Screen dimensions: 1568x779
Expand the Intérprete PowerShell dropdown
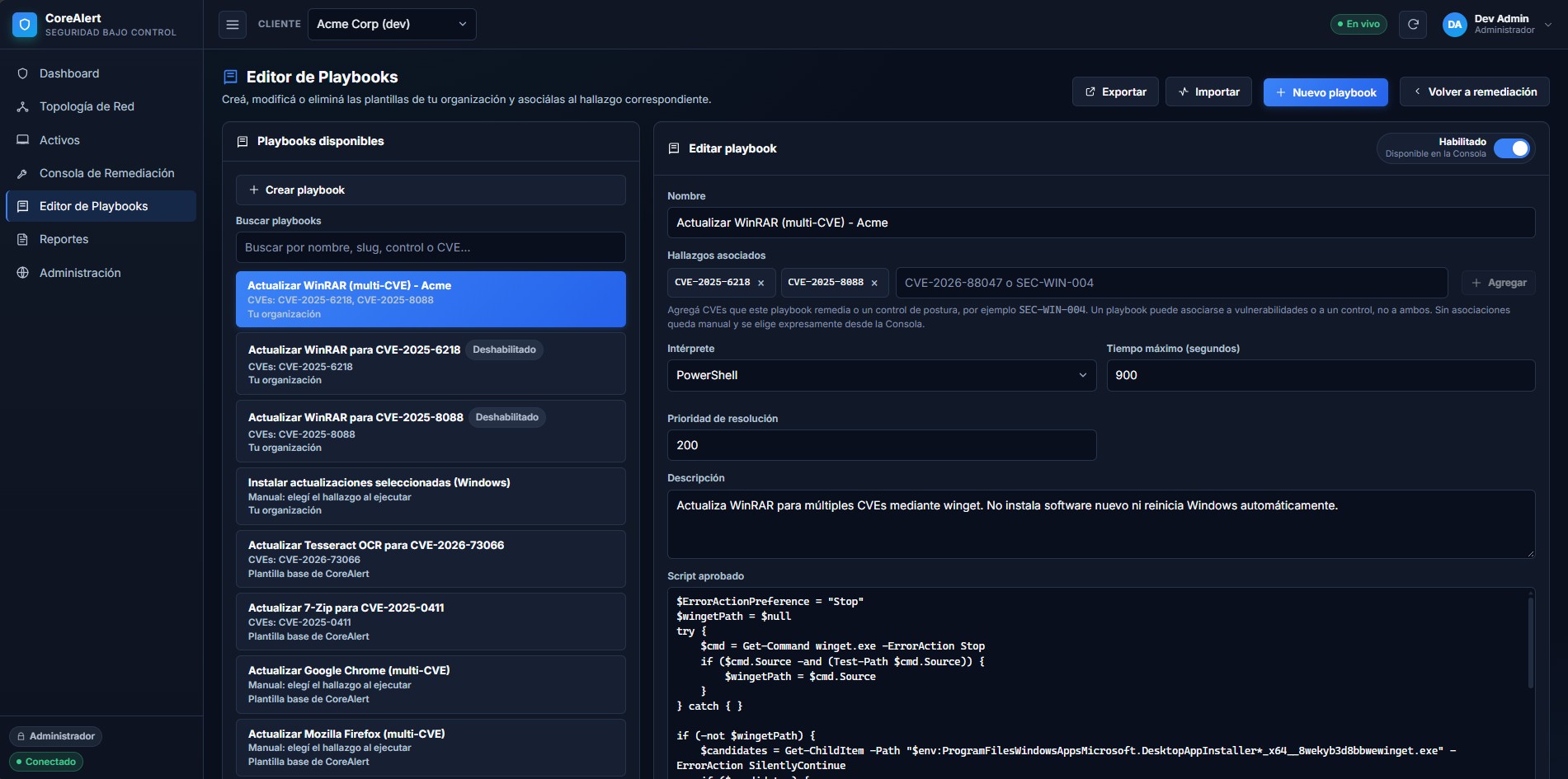881,375
